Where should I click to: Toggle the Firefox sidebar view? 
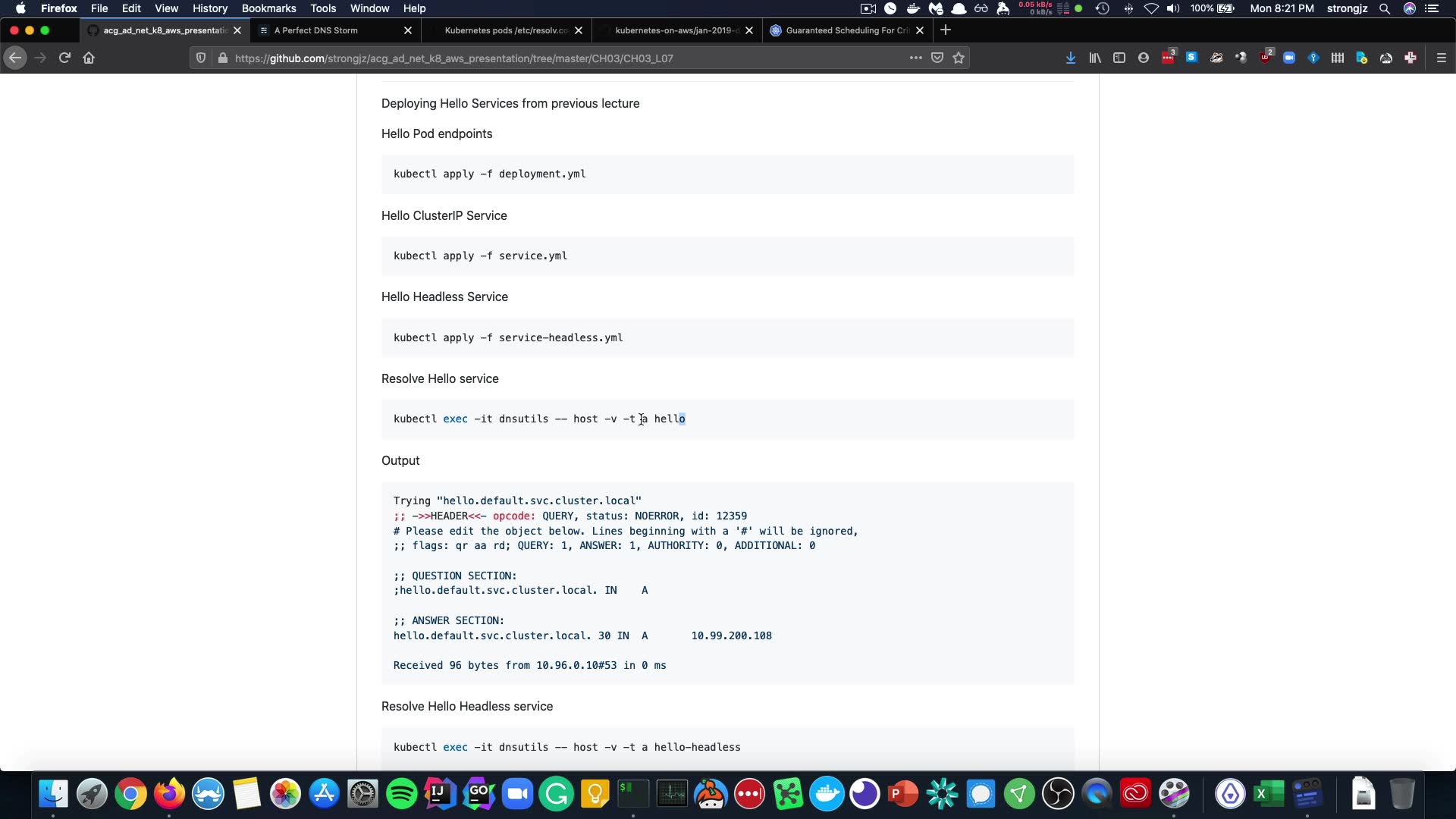1119,58
